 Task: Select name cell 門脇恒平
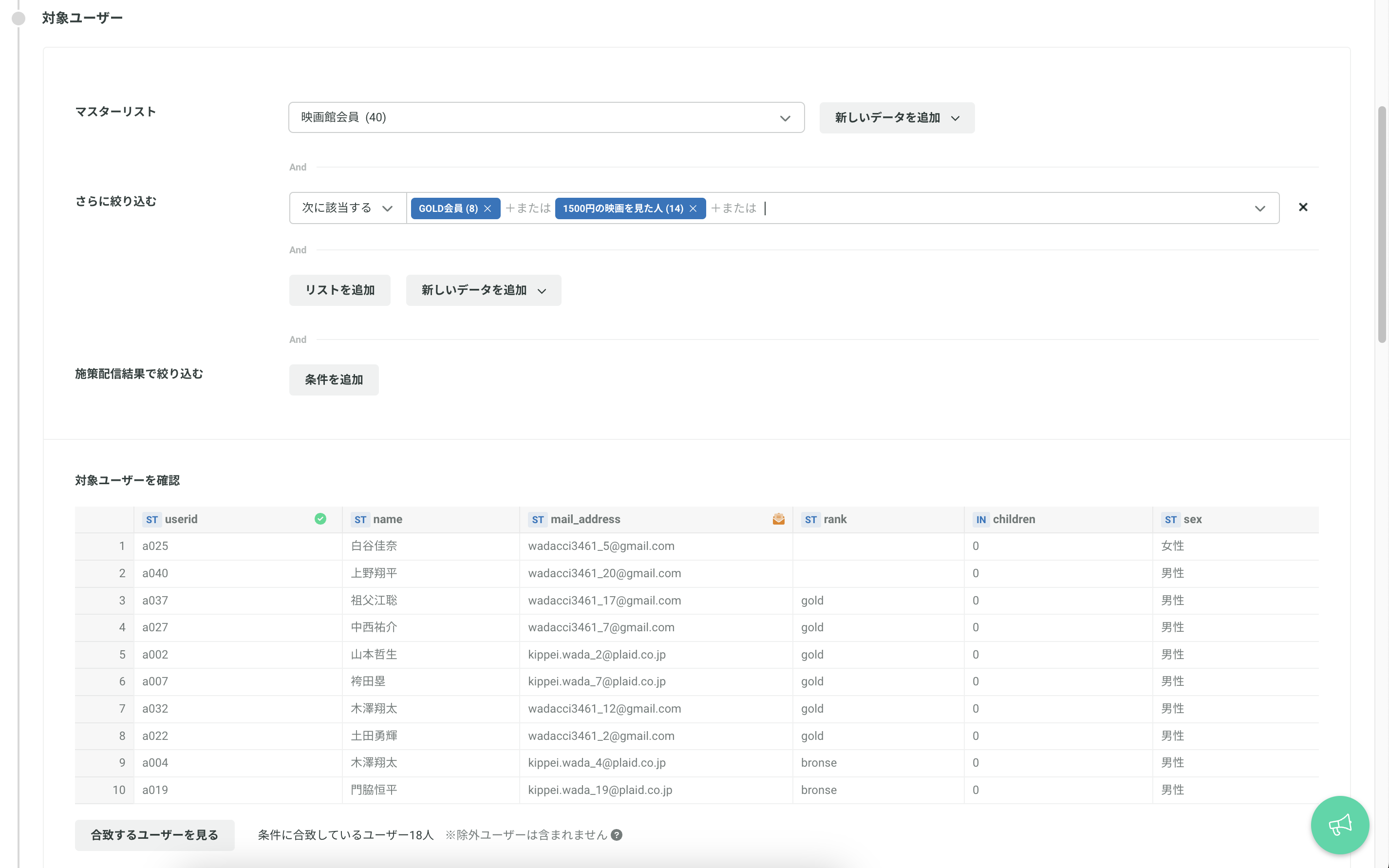click(x=431, y=790)
